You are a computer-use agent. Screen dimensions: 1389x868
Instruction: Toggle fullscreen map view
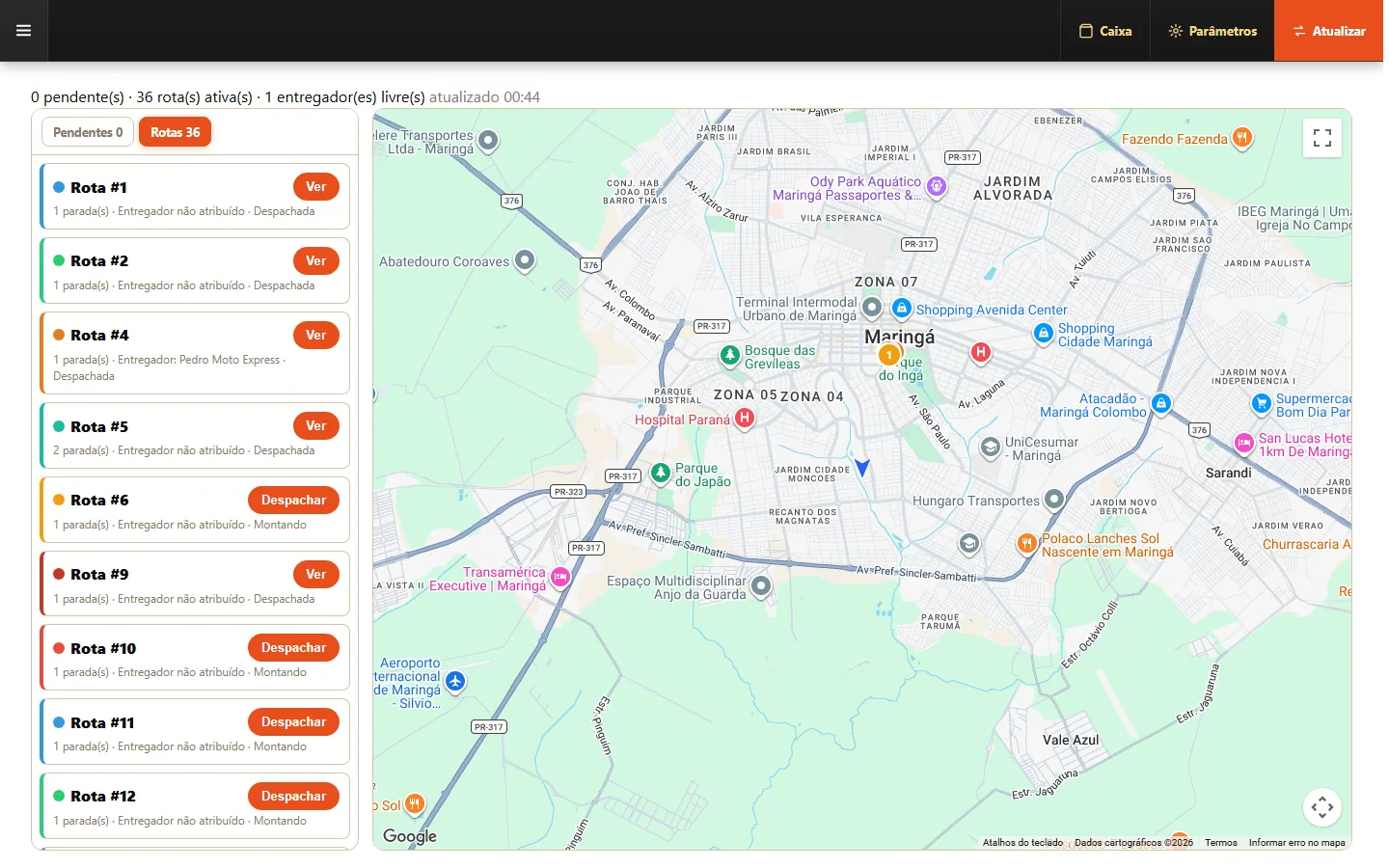1322,138
